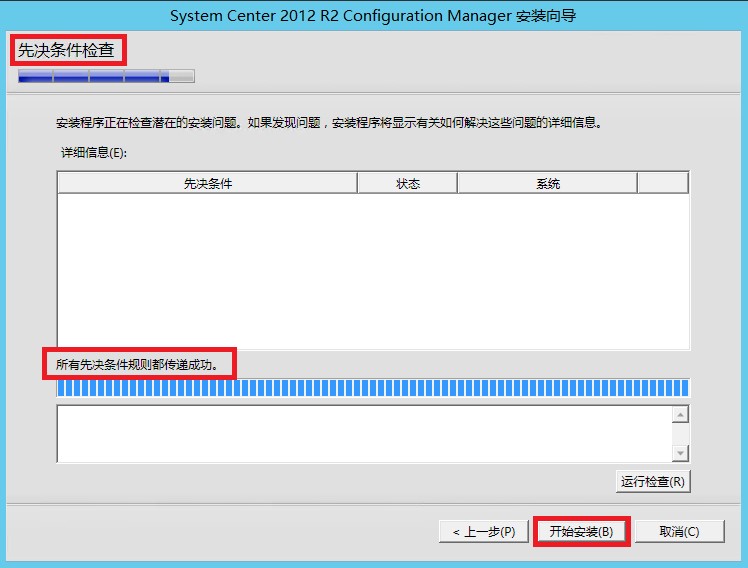Rerun the check using 运行检查(R)
Screen dimensions: 748x568
click(x=653, y=482)
